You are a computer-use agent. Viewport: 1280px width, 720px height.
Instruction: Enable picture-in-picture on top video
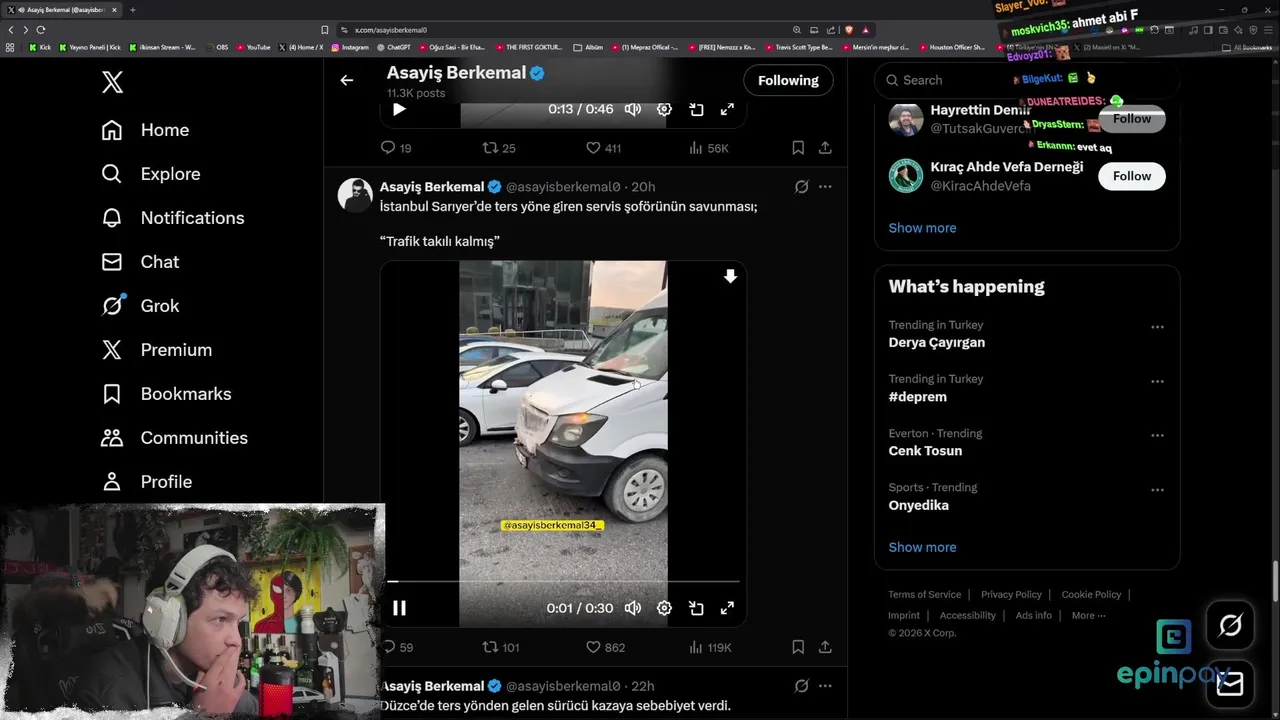(x=696, y=109)
